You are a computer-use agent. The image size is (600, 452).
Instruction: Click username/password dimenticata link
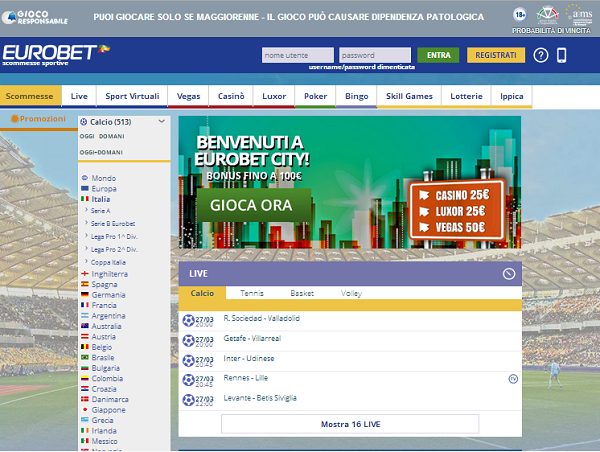362,67
